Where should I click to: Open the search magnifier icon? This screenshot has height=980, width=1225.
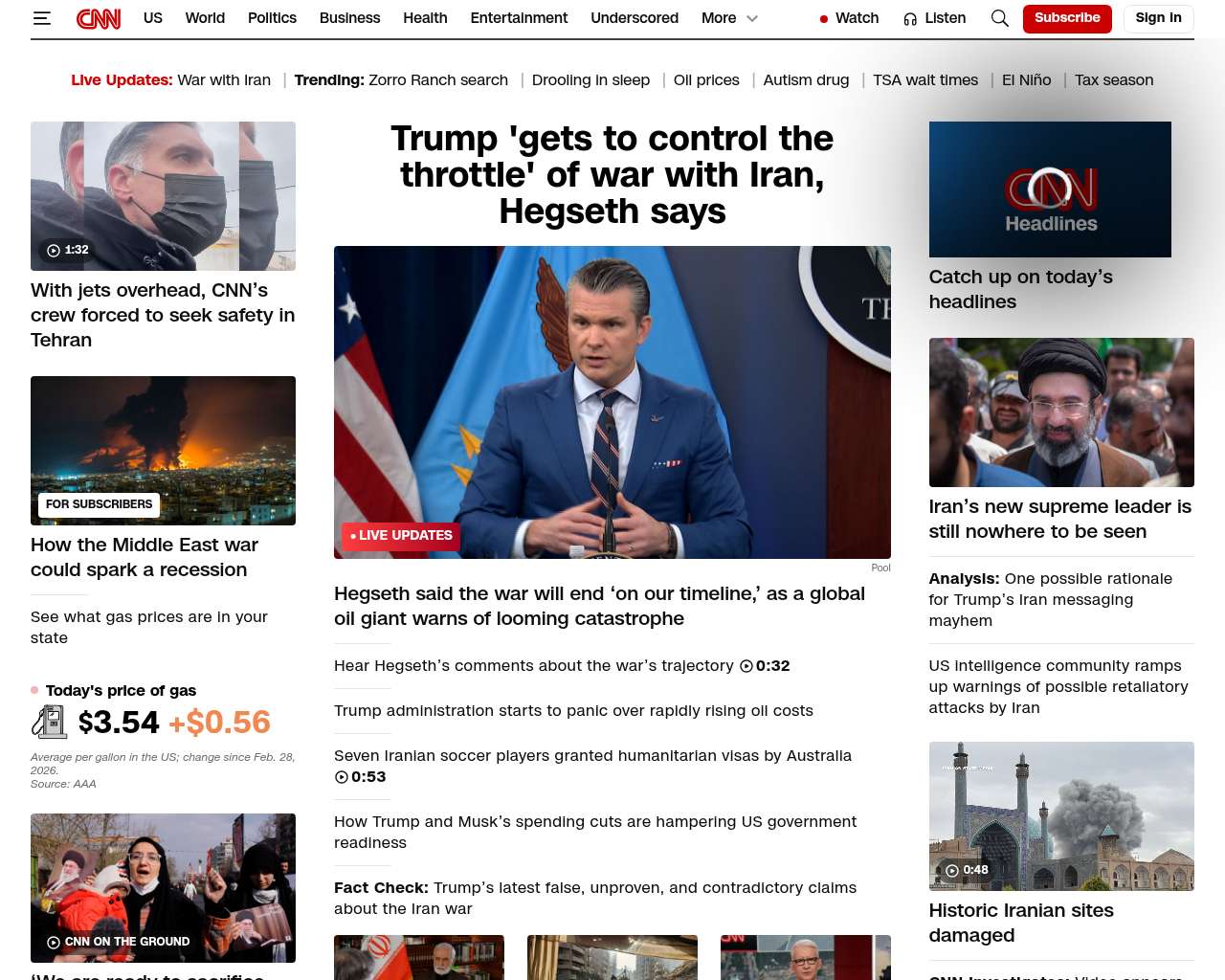pos(999,18)
